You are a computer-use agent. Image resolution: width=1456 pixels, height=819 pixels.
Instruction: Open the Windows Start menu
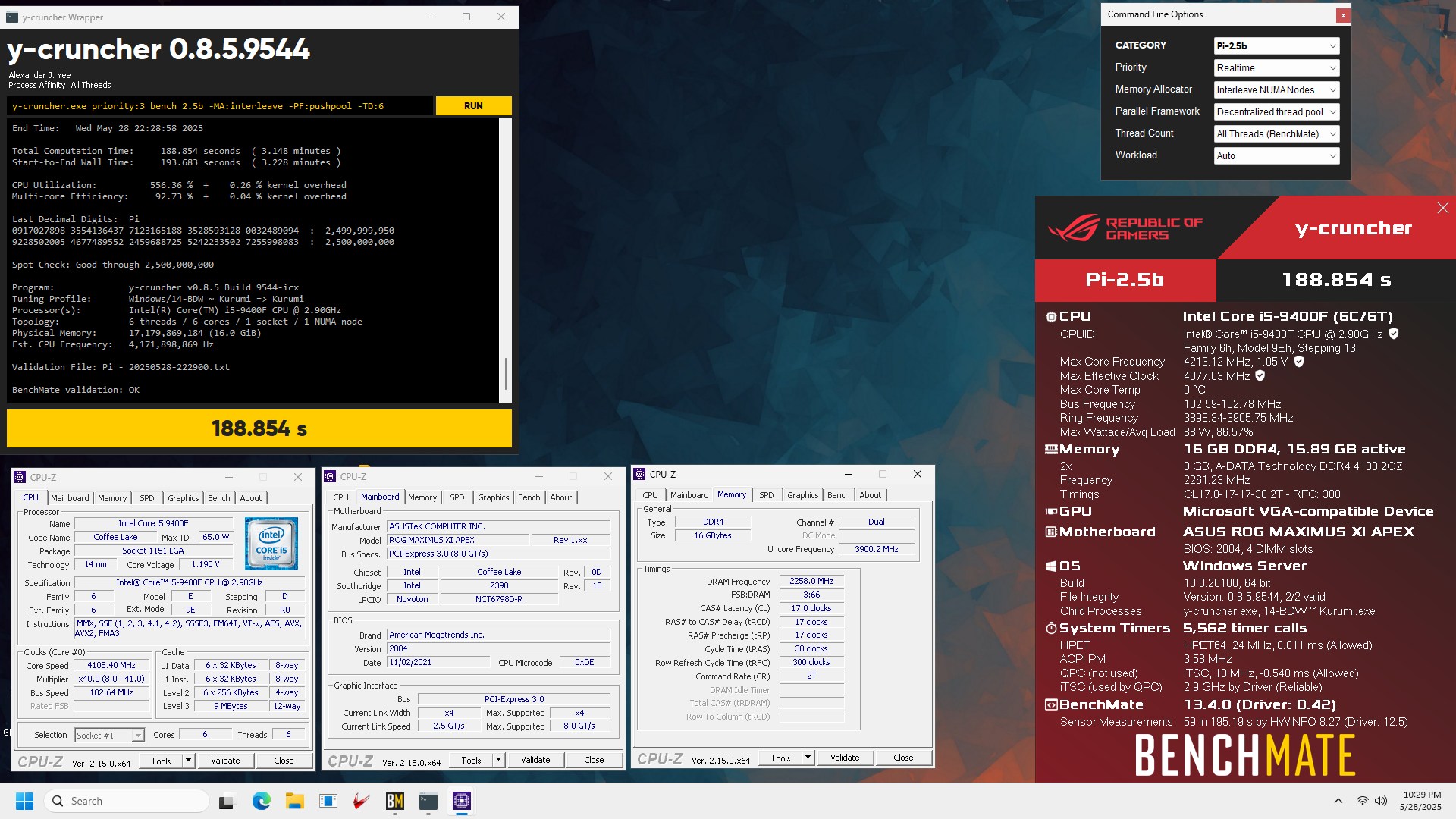point(24,801)
